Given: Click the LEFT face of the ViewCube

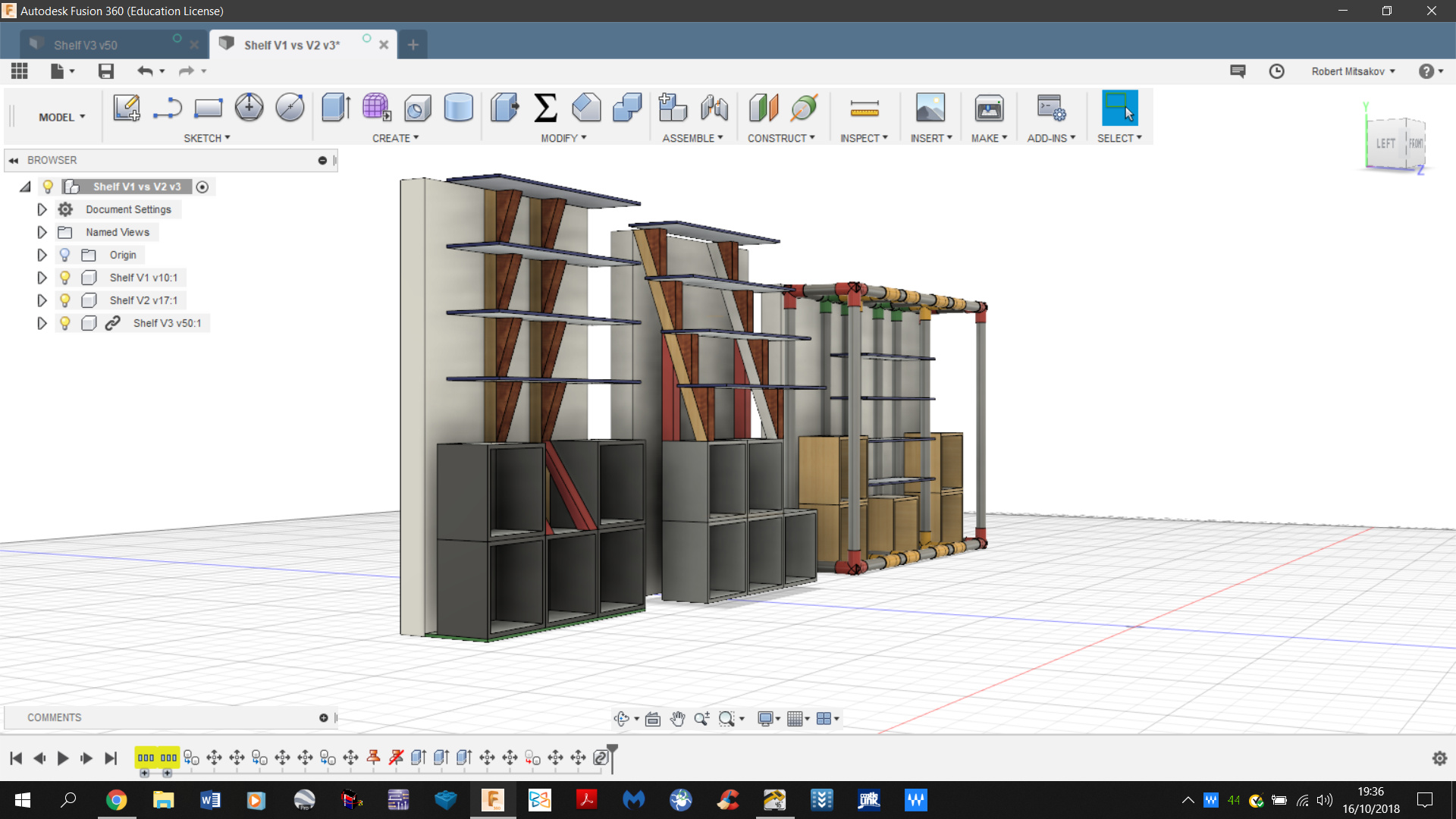Looking at the screenshot, I should coord(1385,143).
